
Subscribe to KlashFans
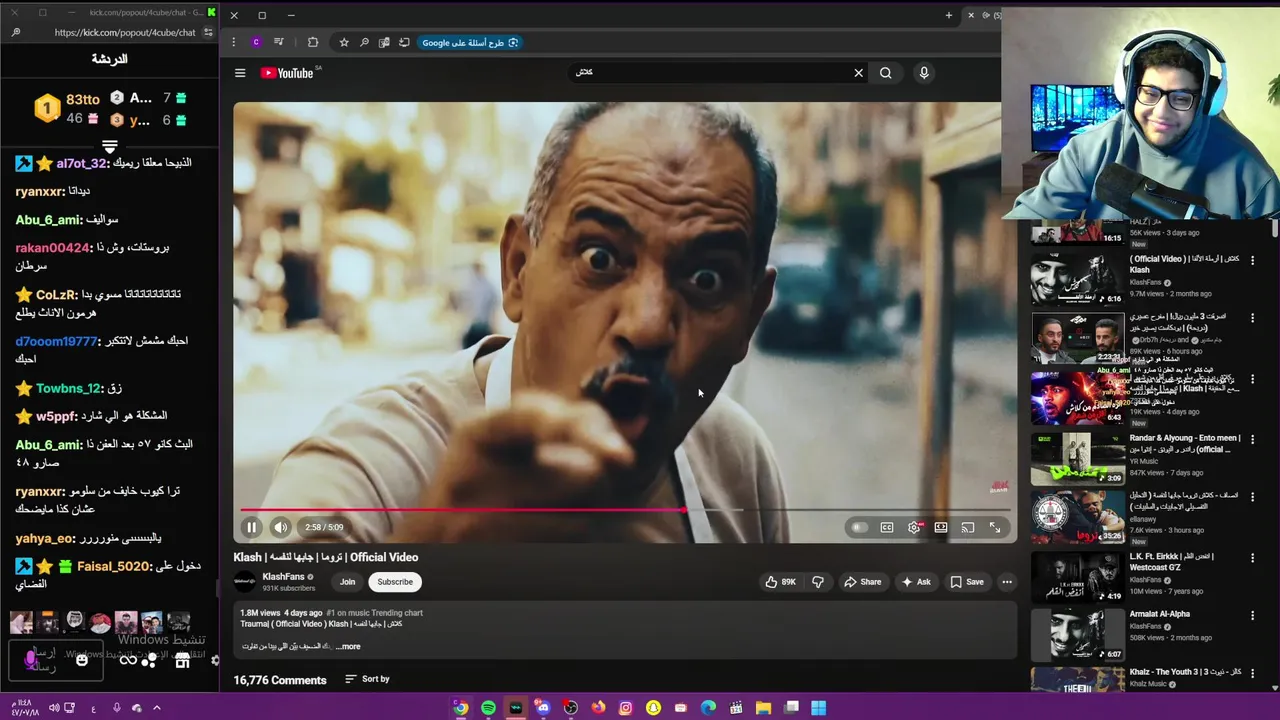tap(395, 582)
